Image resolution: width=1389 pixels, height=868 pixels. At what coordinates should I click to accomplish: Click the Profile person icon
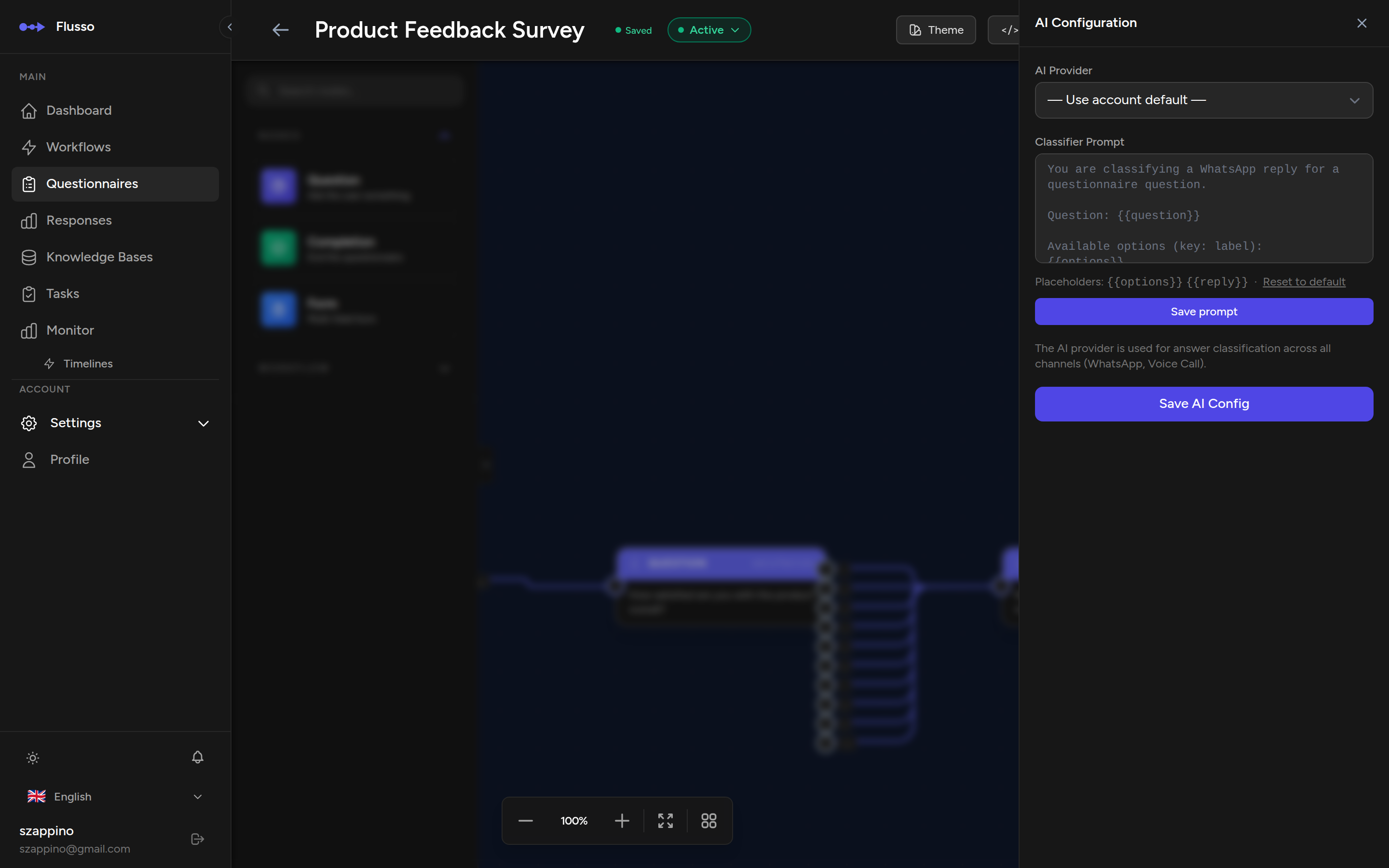pos(29,461)
